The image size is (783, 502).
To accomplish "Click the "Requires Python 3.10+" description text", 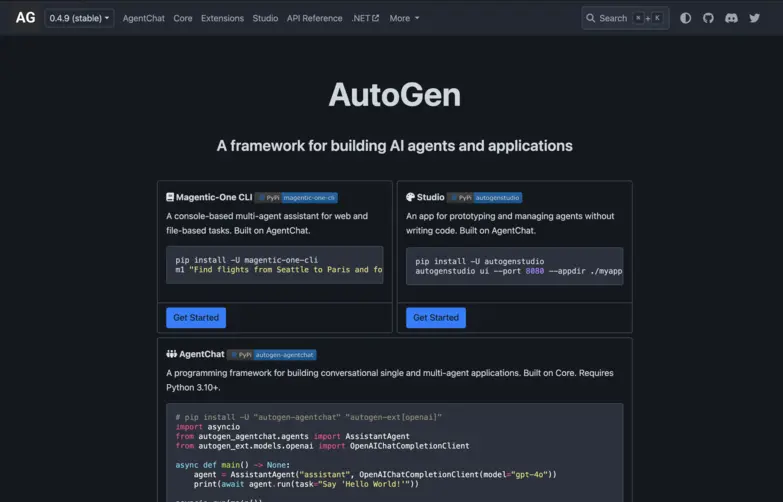I will (390, 380).
